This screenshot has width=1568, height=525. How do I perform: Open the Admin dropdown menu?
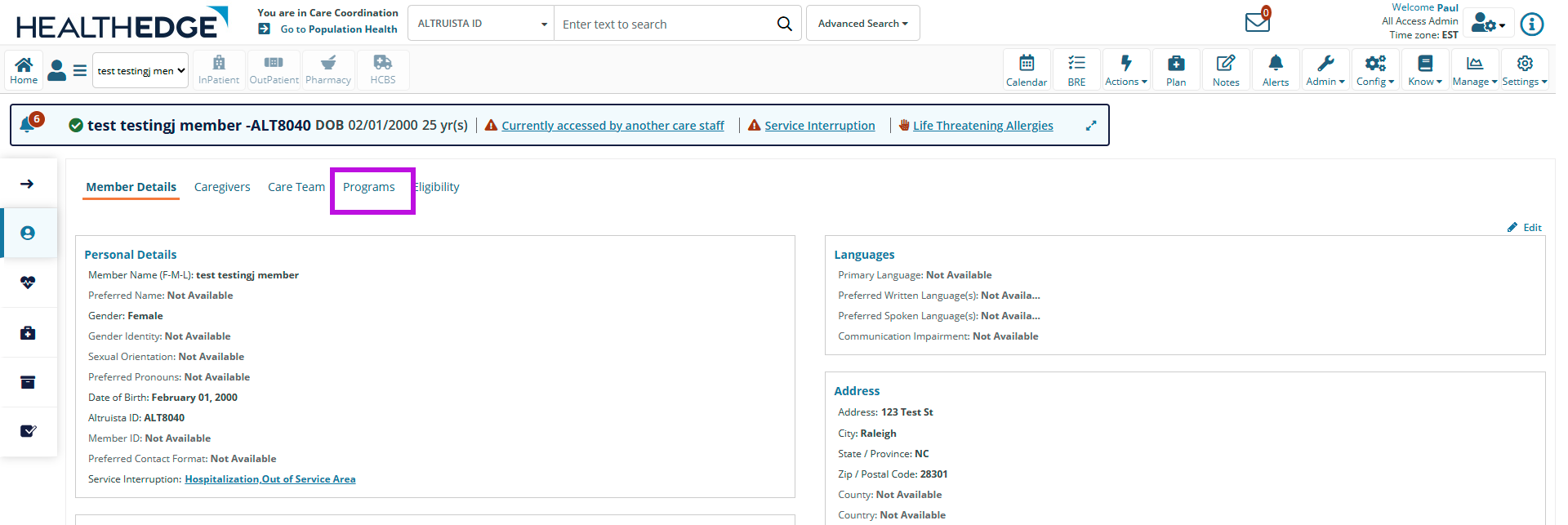1325,69
